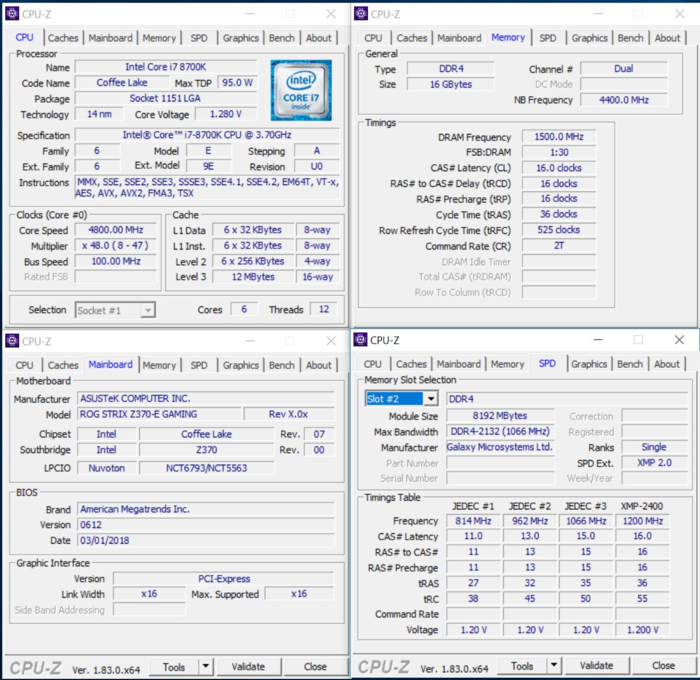Expand the Tools dropdown arrow in SPD window
This screenshot has height=680, width=700.
pyautogui.click(x=554, y=666)
